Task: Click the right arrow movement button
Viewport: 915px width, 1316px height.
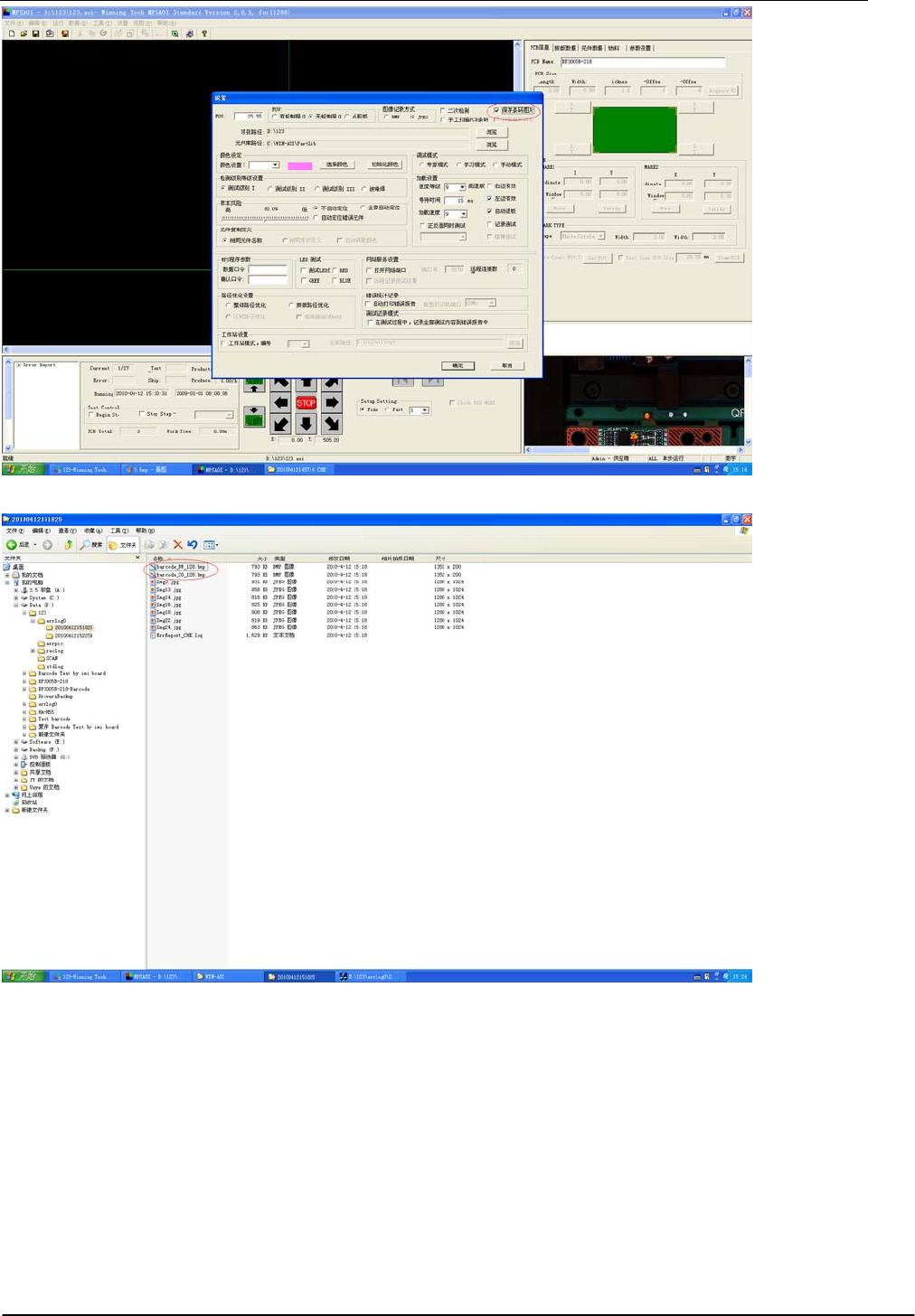Action: tap(332, 402)
